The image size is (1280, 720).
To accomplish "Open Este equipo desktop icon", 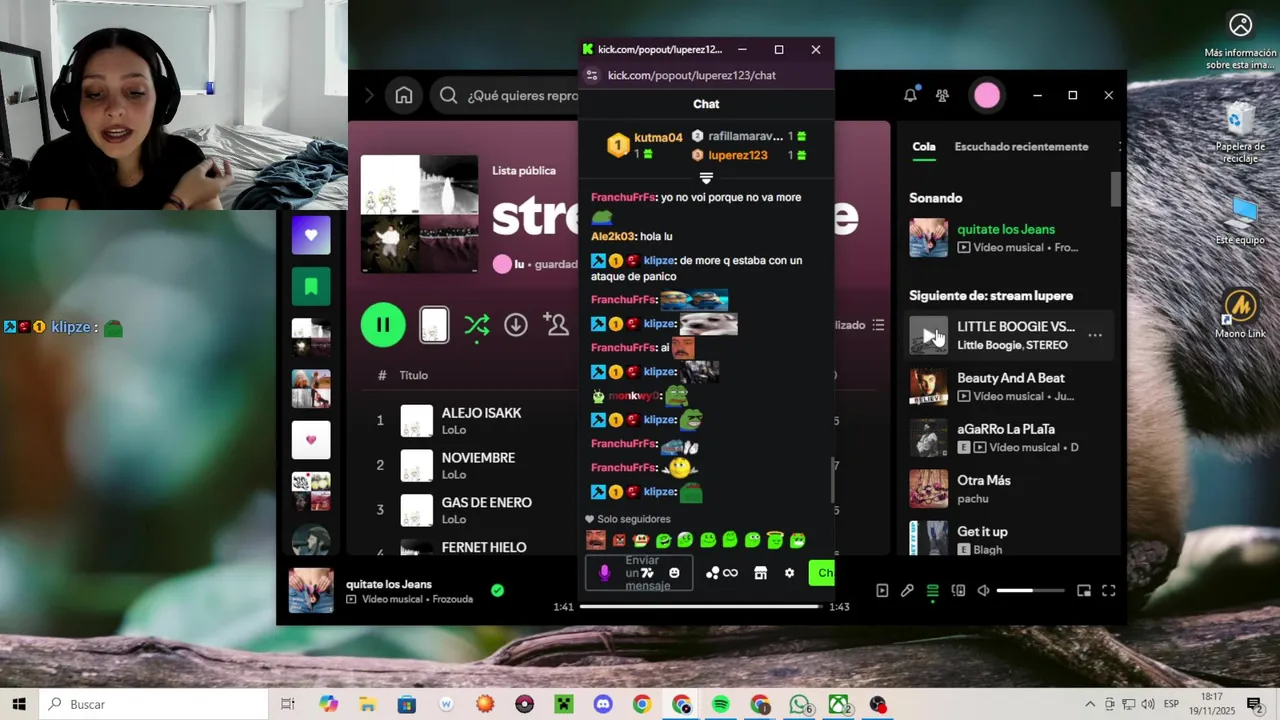I will tap(1240, 220).
